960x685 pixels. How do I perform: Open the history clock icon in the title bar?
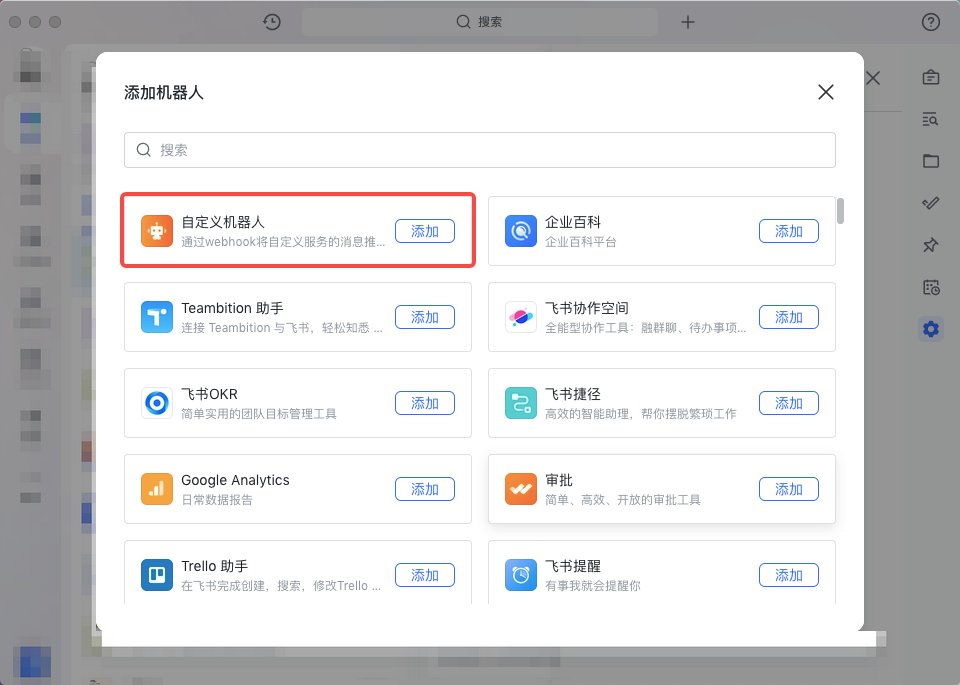click(271, 21)
